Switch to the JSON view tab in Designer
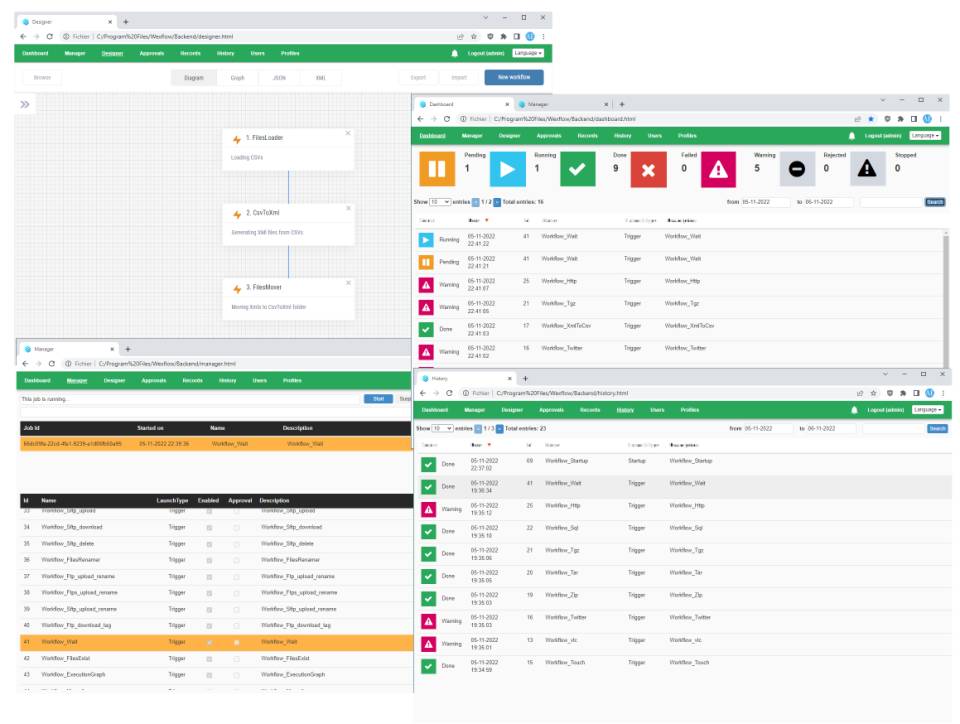The height and width of the screenshot is (724, 960). coord(278,77)
